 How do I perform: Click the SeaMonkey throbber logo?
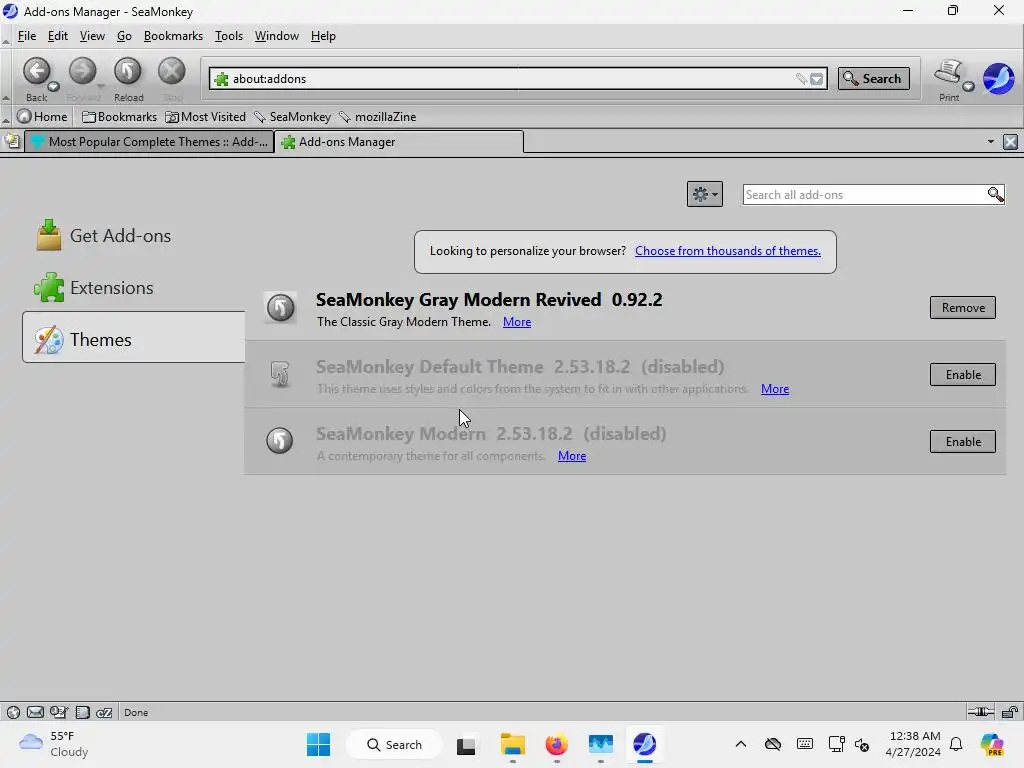999,79
